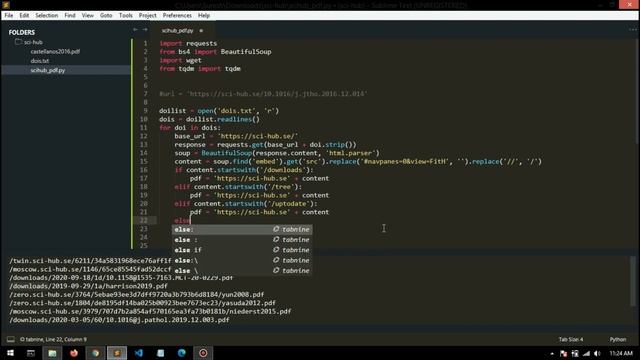The width and height of the screenshot is (640, 360).
Task: Click the tabnine icon beside 'else if'
Action: click(276, 250)
